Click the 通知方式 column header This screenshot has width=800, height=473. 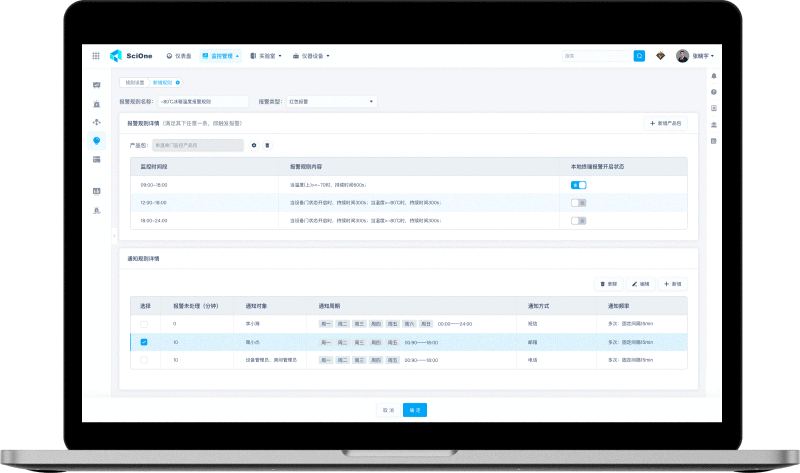pos(538,306)
